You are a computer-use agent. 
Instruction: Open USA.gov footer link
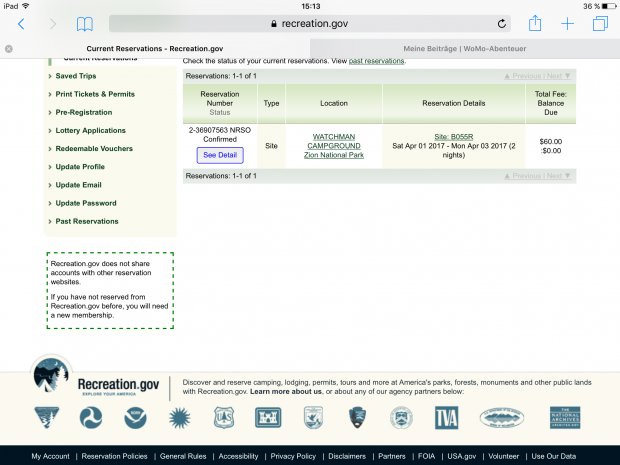(x=461, y=456)
